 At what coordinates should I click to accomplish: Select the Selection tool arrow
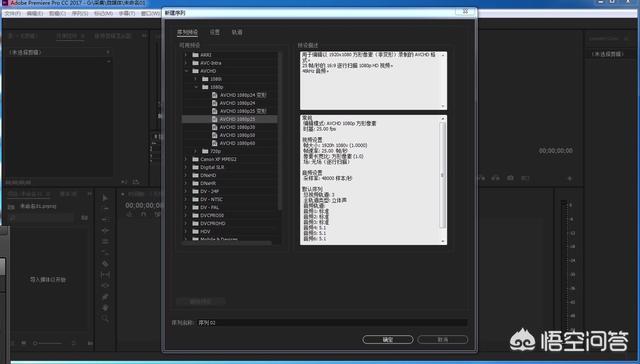[x=105, y=198]
